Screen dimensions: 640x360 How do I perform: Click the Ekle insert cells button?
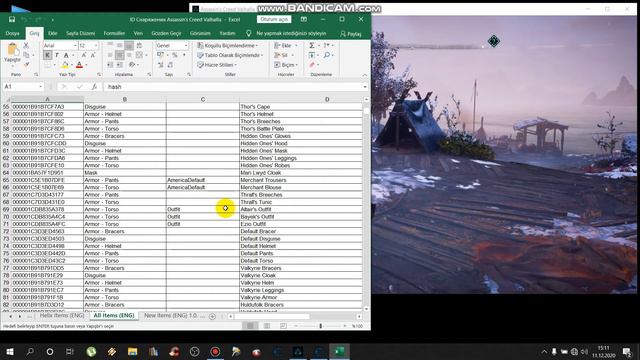286,45
